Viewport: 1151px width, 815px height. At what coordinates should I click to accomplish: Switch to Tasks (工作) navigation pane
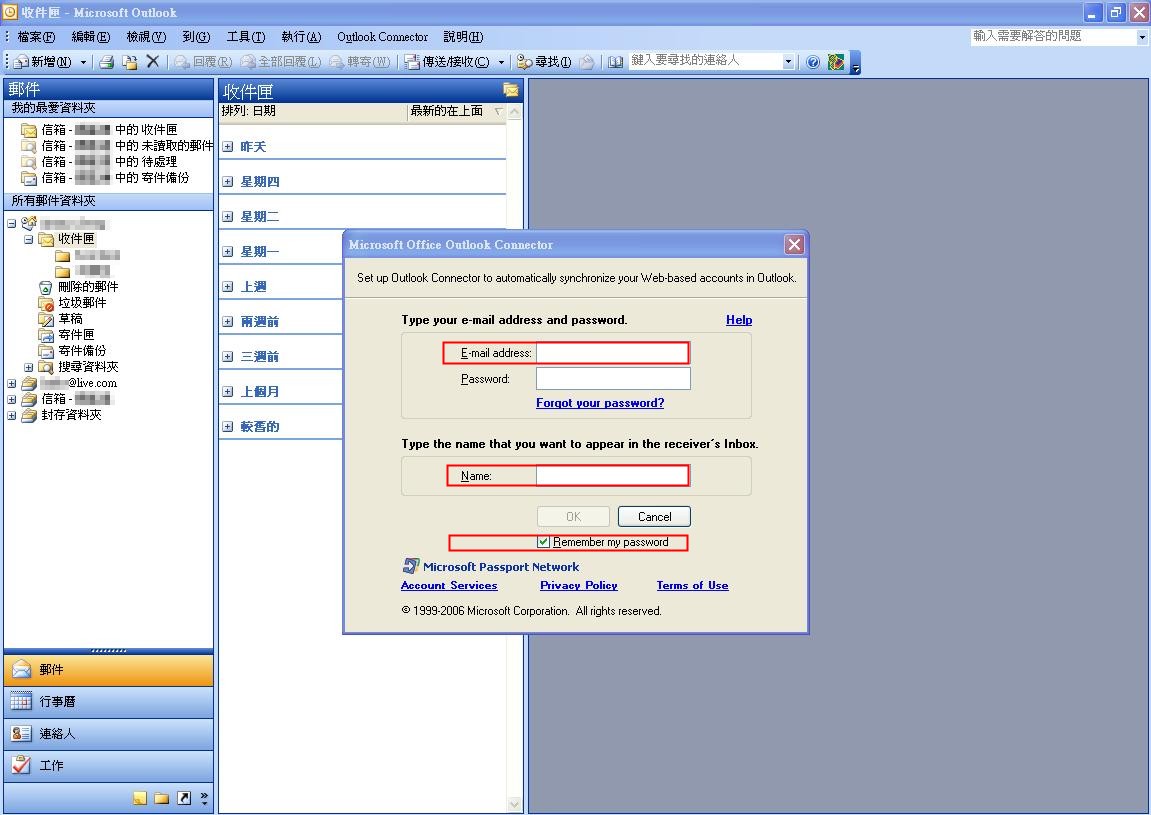point(109,766)
